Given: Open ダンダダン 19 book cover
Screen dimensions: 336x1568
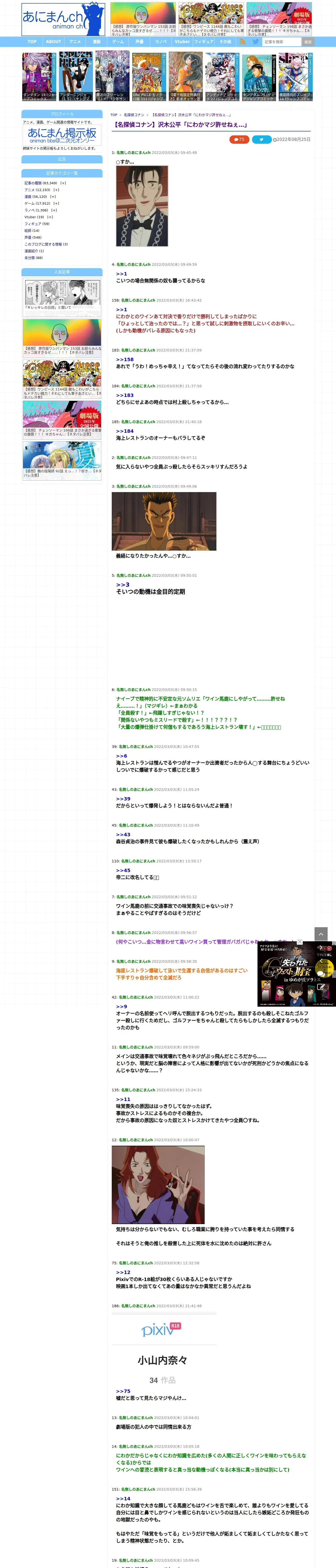Looking at the screenshot, I should (x=39, y=76).
